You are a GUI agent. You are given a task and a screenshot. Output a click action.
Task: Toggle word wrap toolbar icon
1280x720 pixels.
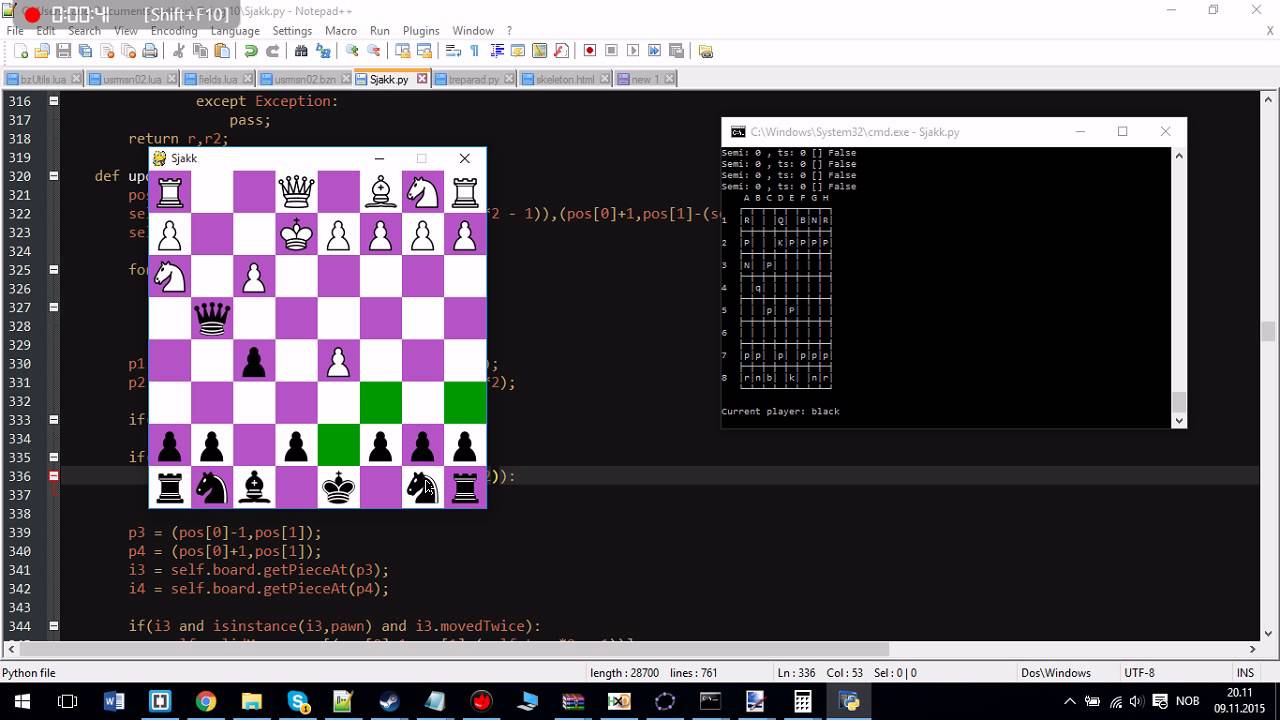pyautogui.click(x=453, y=51)
